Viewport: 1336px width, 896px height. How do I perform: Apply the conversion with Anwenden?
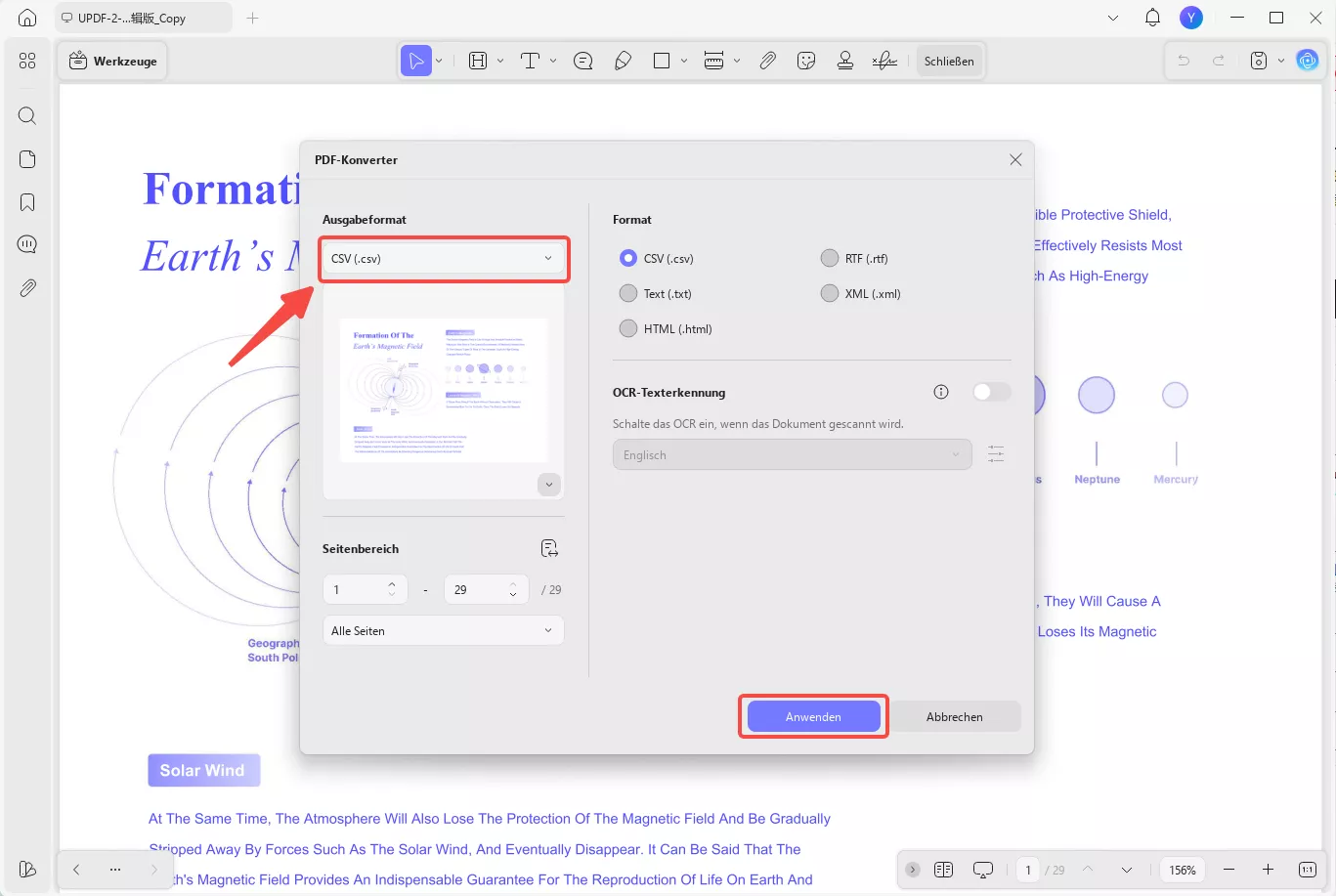[x=812, y=715]
